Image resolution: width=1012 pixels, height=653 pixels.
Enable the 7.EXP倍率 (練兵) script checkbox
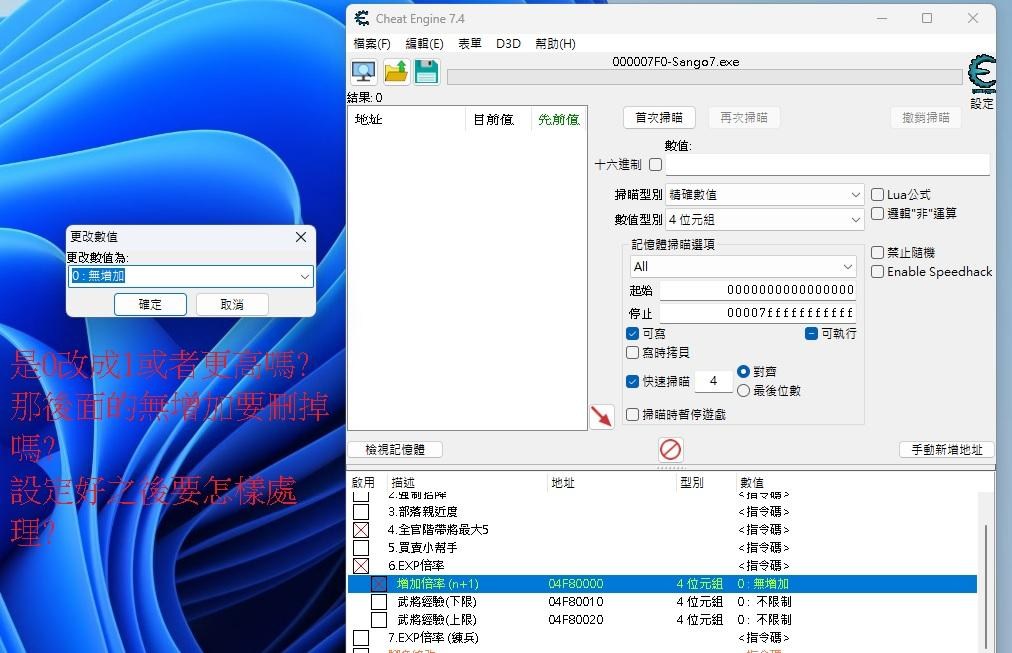click(x=361, y=638)
